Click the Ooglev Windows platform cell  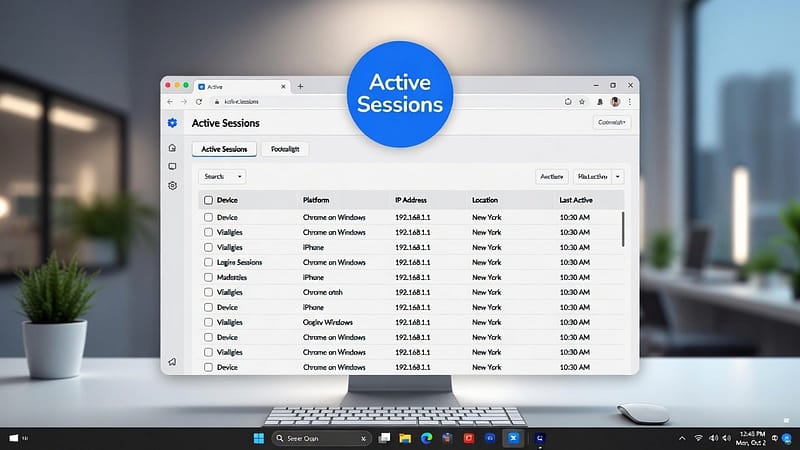(328, 322)
